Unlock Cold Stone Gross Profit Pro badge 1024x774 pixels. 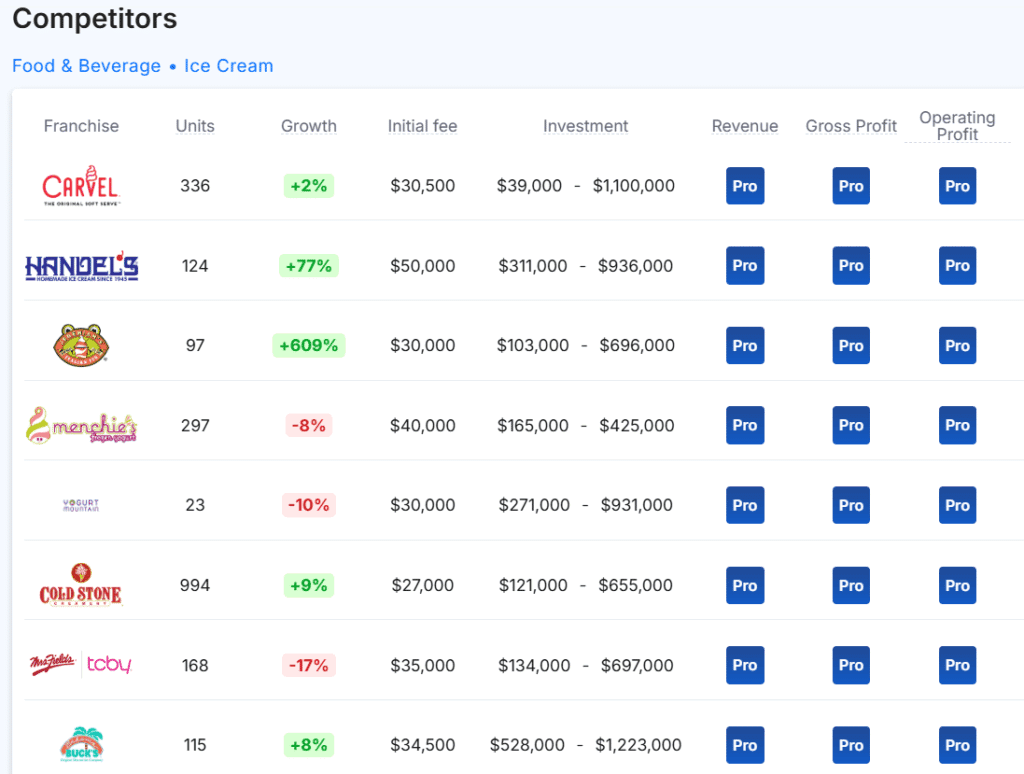[x=851, y=585]
